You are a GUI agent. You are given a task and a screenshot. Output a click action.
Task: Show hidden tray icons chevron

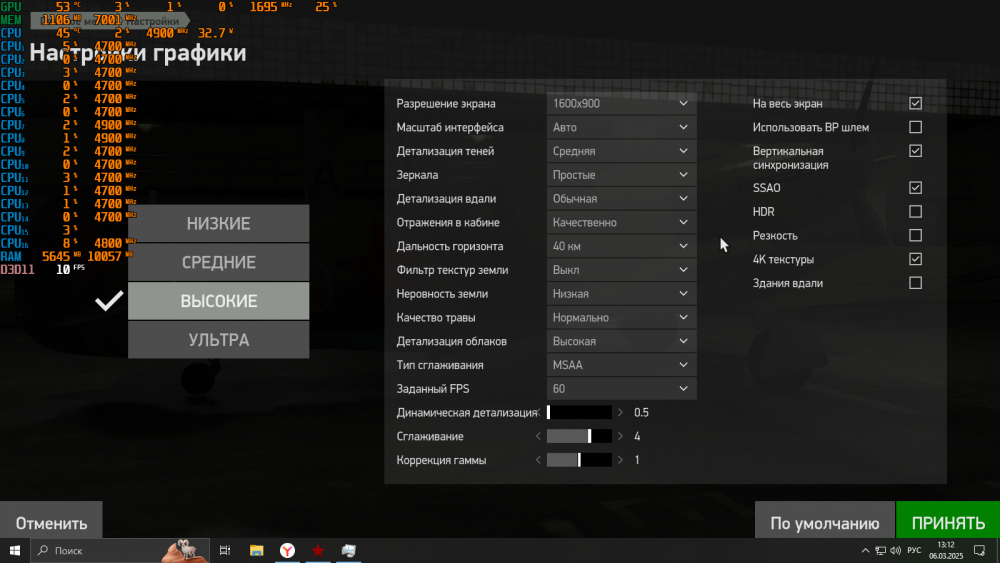(x=865, y=550)
